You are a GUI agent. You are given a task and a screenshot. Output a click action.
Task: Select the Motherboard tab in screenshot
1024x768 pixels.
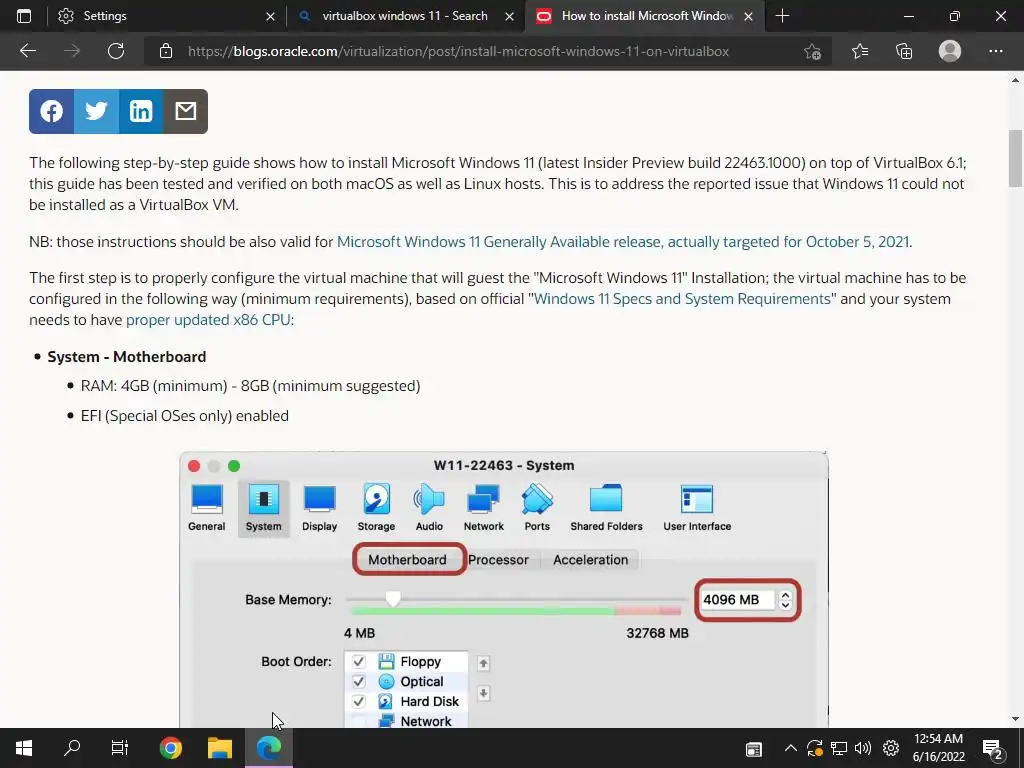408,560
